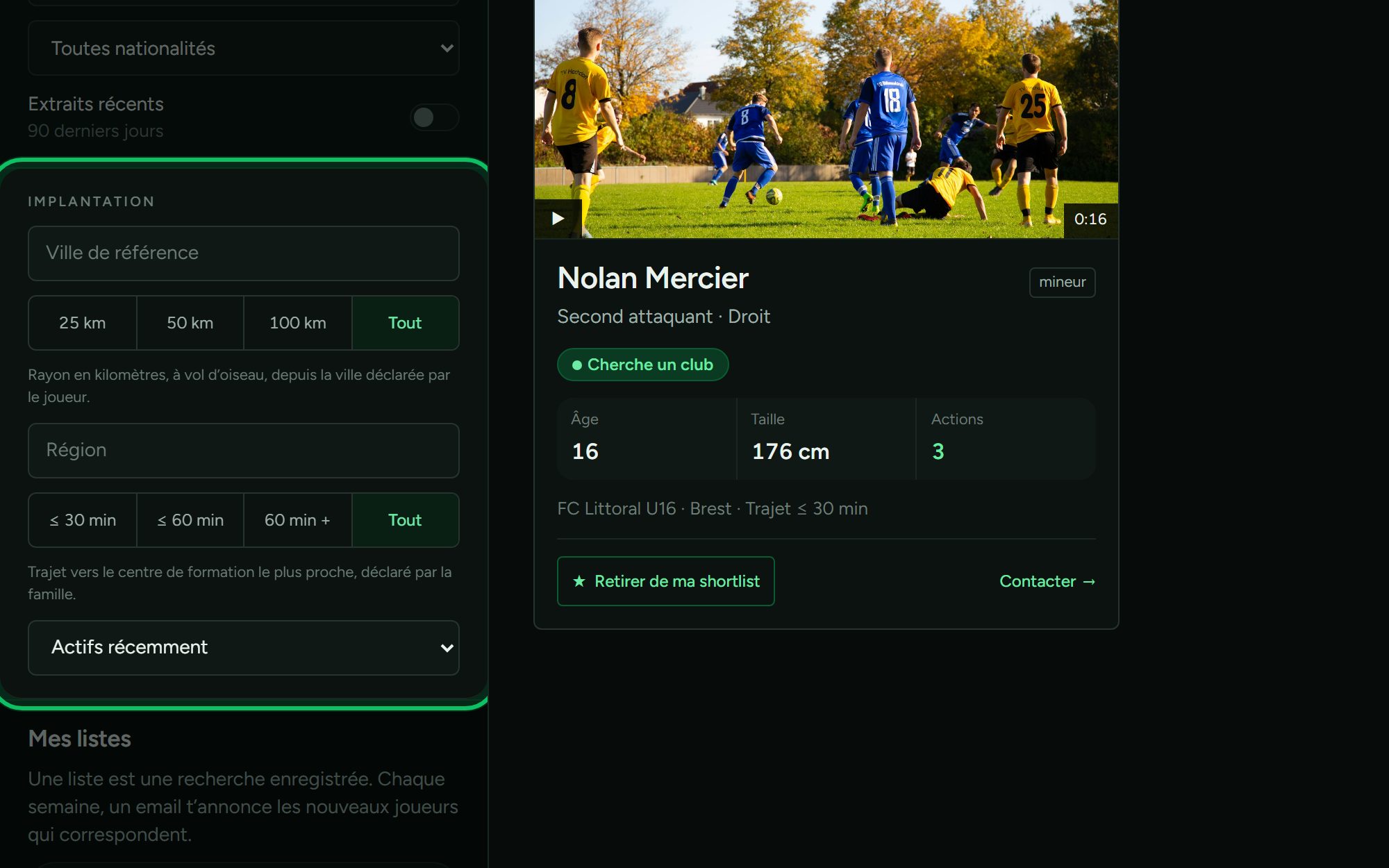Image resolution: width=1389 pixels, height=868 pixels.
Task: Click the Région input field
Action: pyautogui.click(x=244, y=451)
